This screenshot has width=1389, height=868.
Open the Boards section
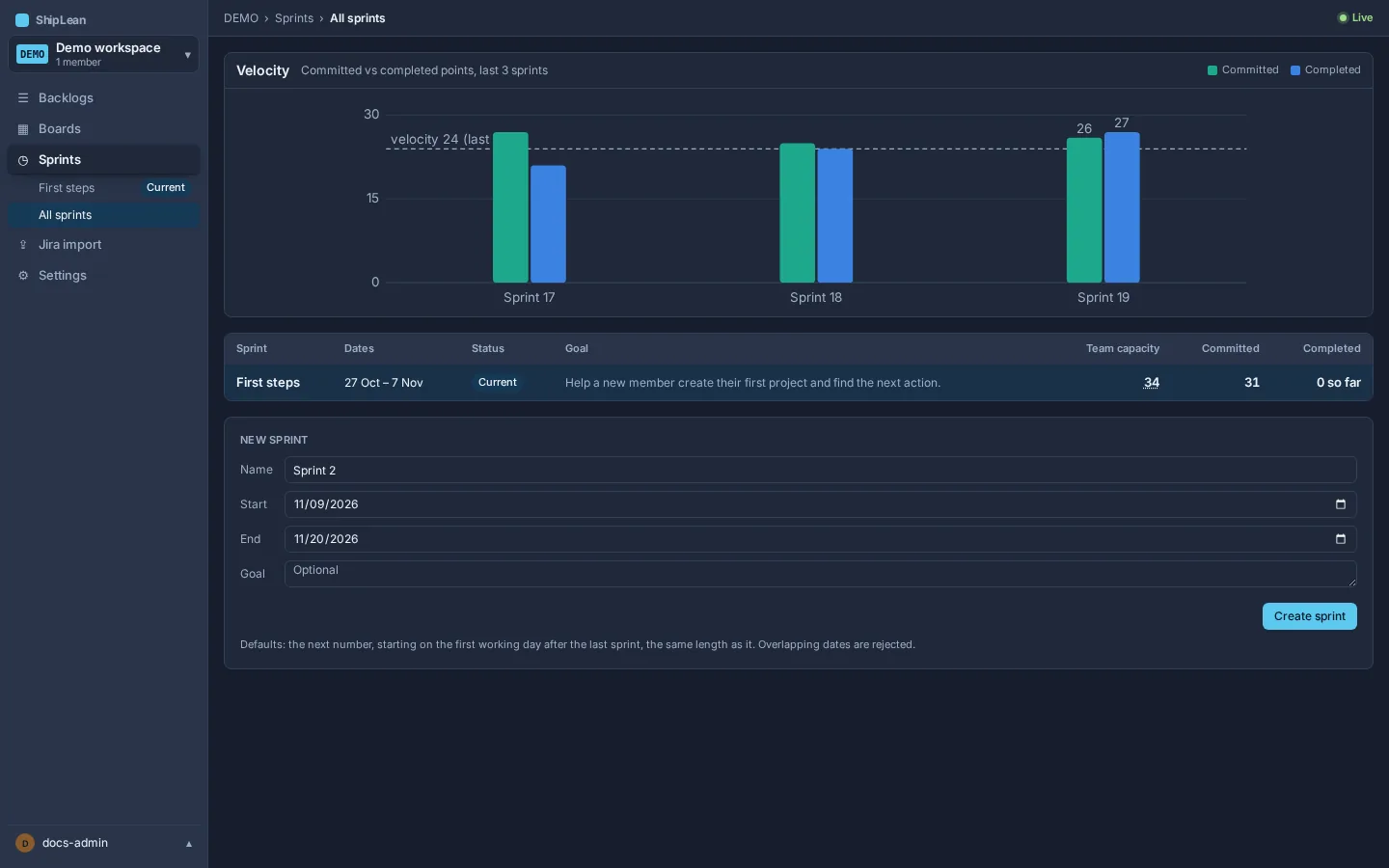pyautogui.click(x=104, y=129)
